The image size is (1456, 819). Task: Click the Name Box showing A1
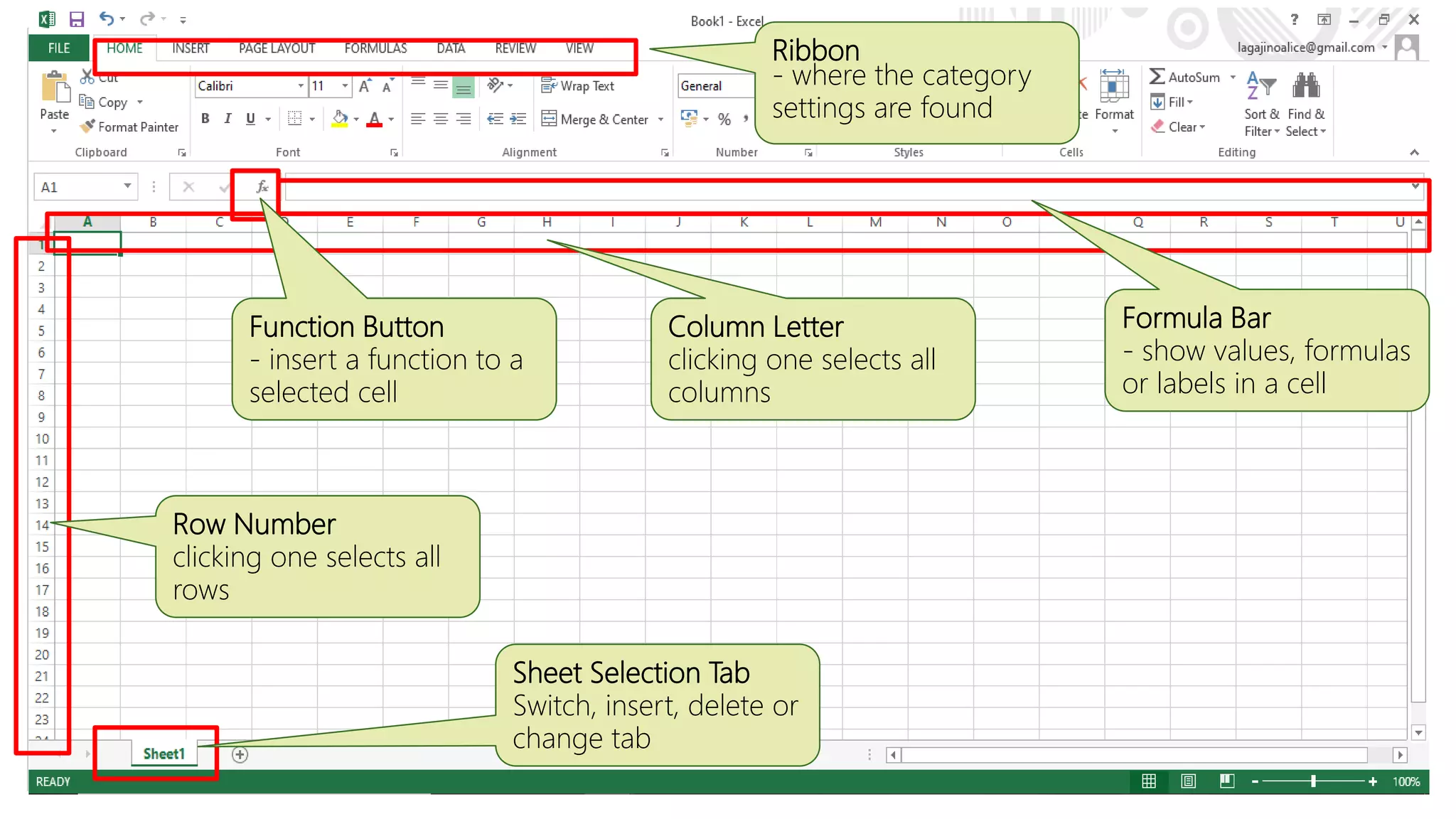78,187
